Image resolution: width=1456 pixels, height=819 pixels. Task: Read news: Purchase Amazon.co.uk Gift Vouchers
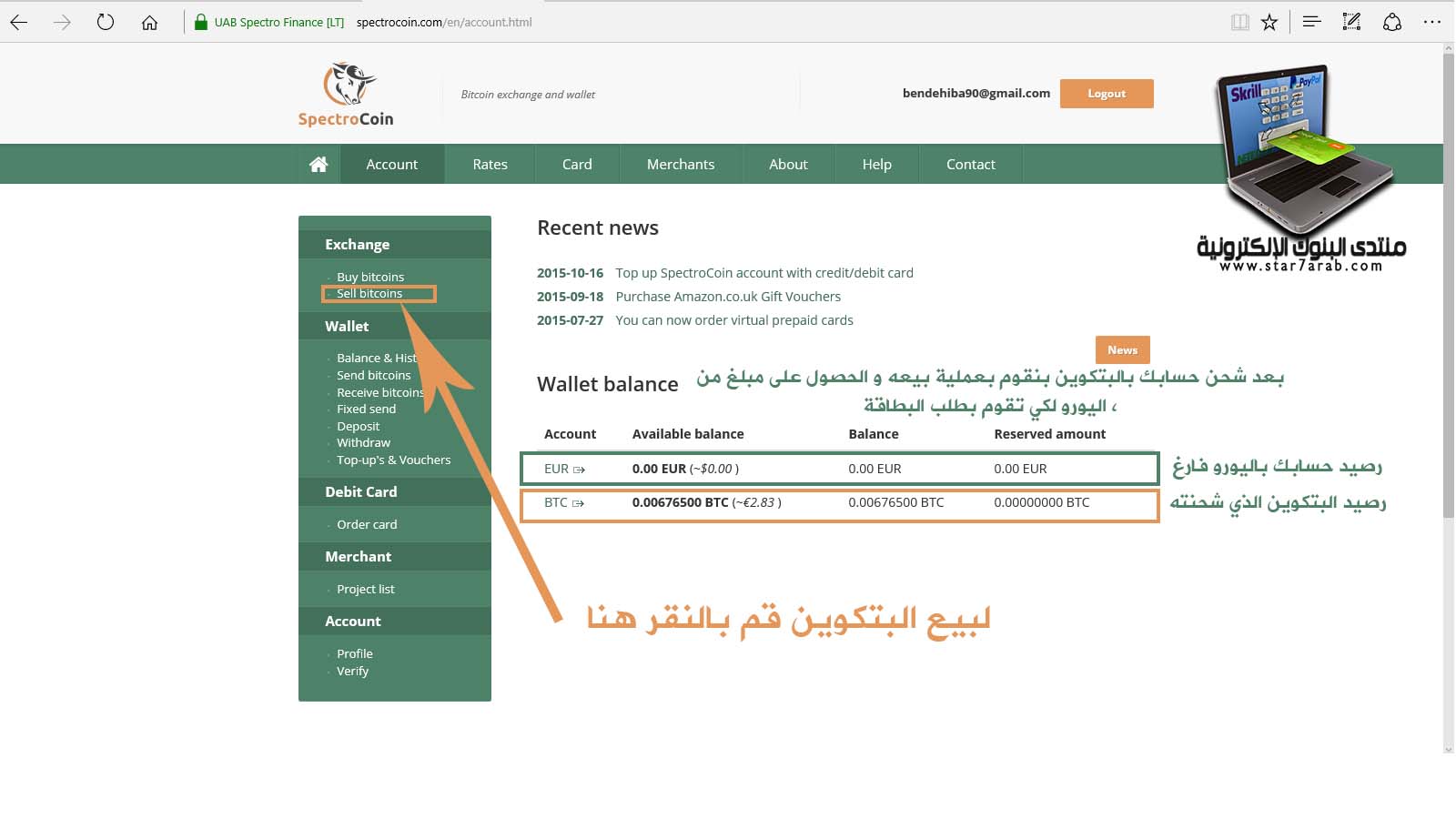[728, 297]
